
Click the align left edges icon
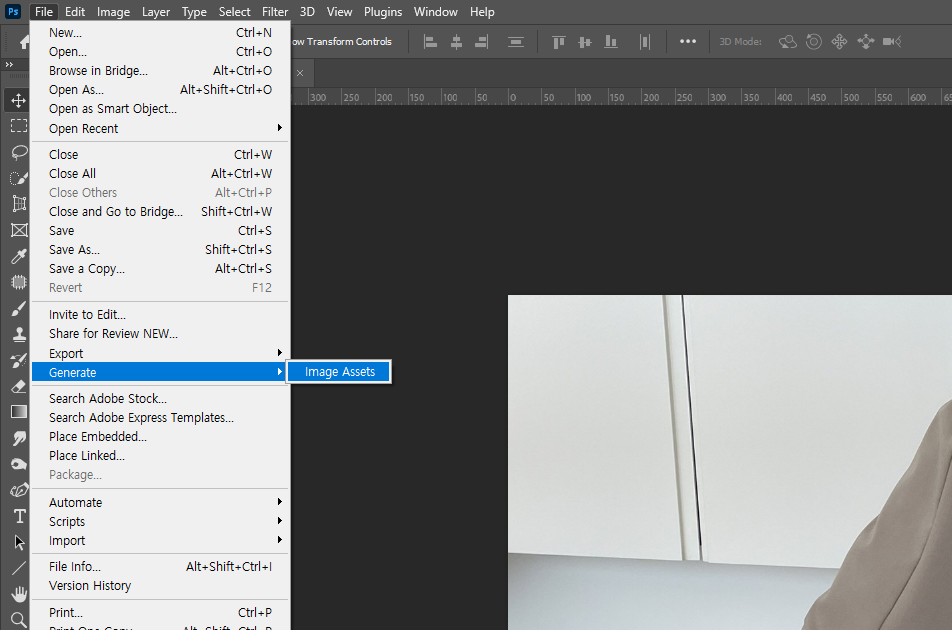pos(430,42)
